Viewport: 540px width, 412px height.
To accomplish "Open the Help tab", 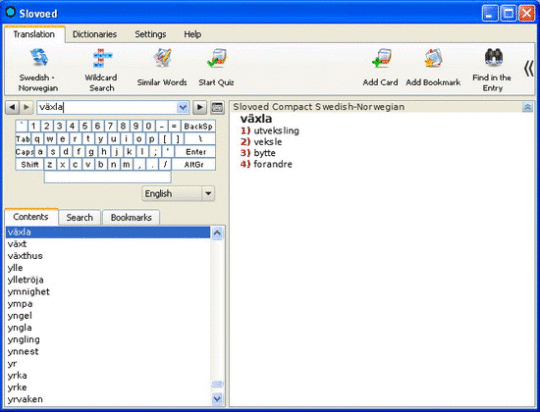I will tap(193, 34).
